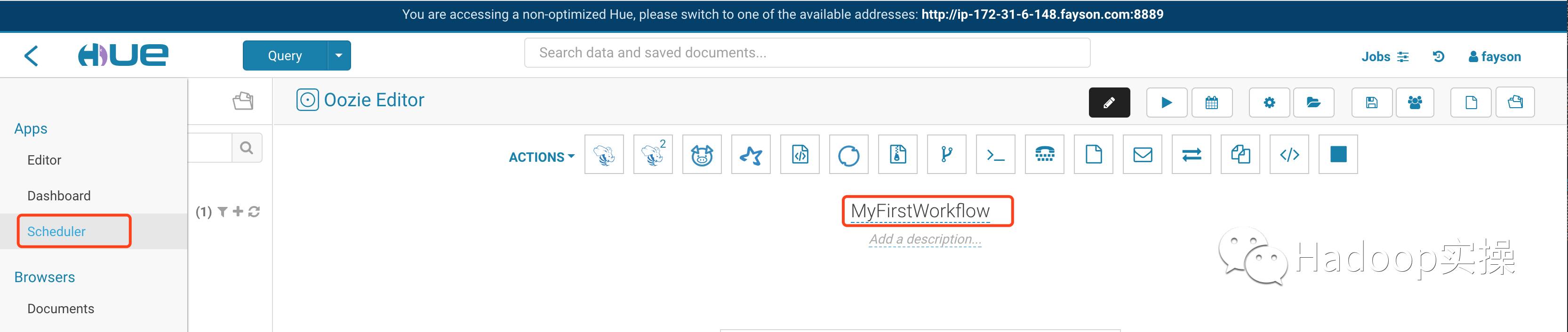1568x332 pixels.
Task: Click the Query button
Action: [x=285, y=55]
